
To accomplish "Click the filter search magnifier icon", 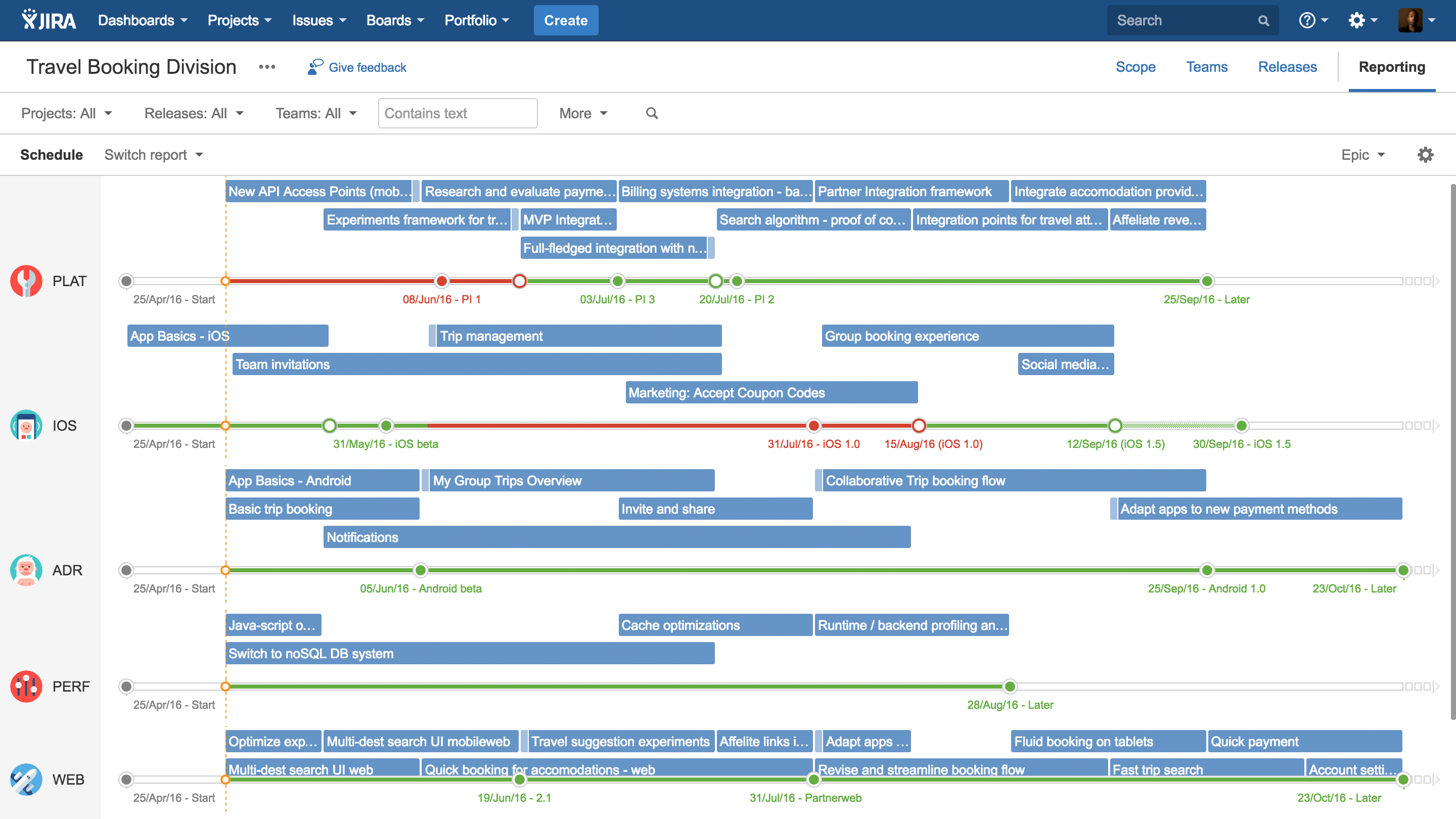I will 652,114.
